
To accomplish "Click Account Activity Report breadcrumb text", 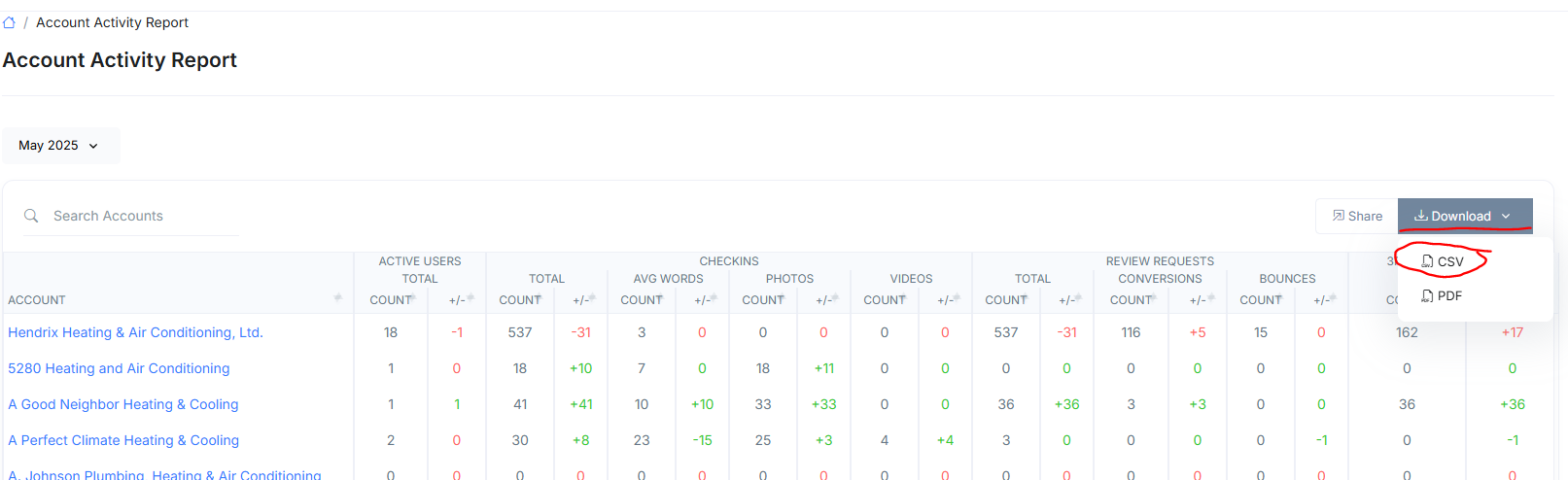I will point(112,22).
